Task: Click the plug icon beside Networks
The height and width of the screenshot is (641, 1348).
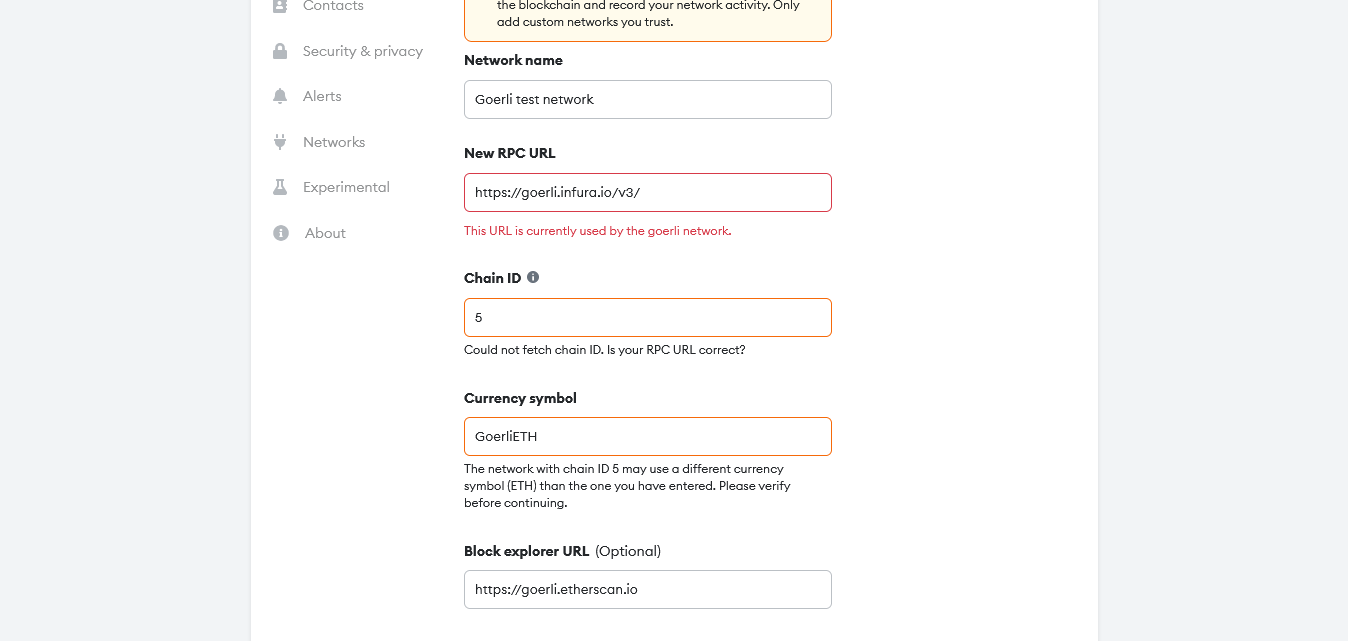Action: tap(280, 142)
